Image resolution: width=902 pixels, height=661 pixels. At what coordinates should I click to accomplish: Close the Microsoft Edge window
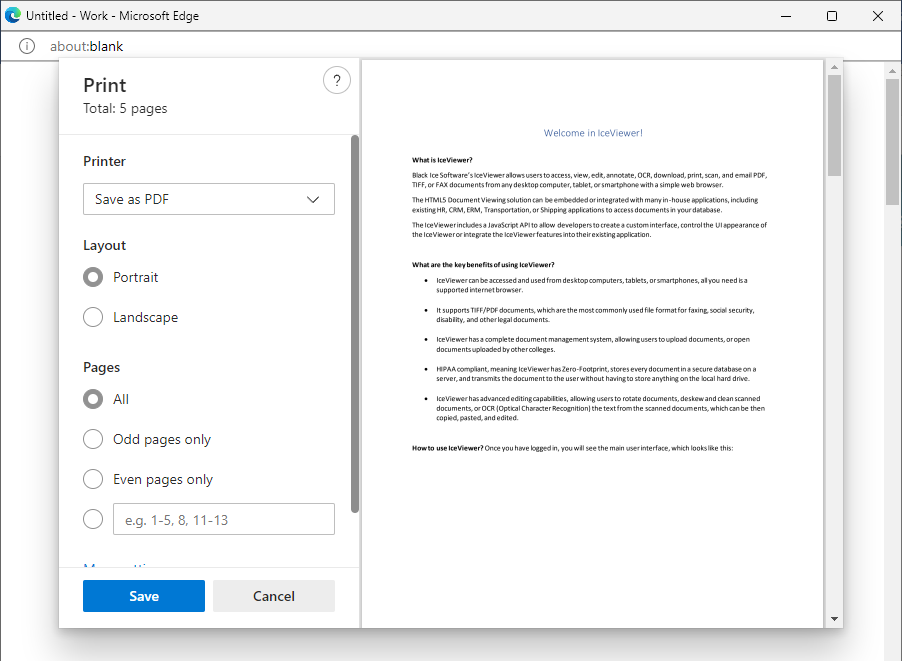(878, 16)
